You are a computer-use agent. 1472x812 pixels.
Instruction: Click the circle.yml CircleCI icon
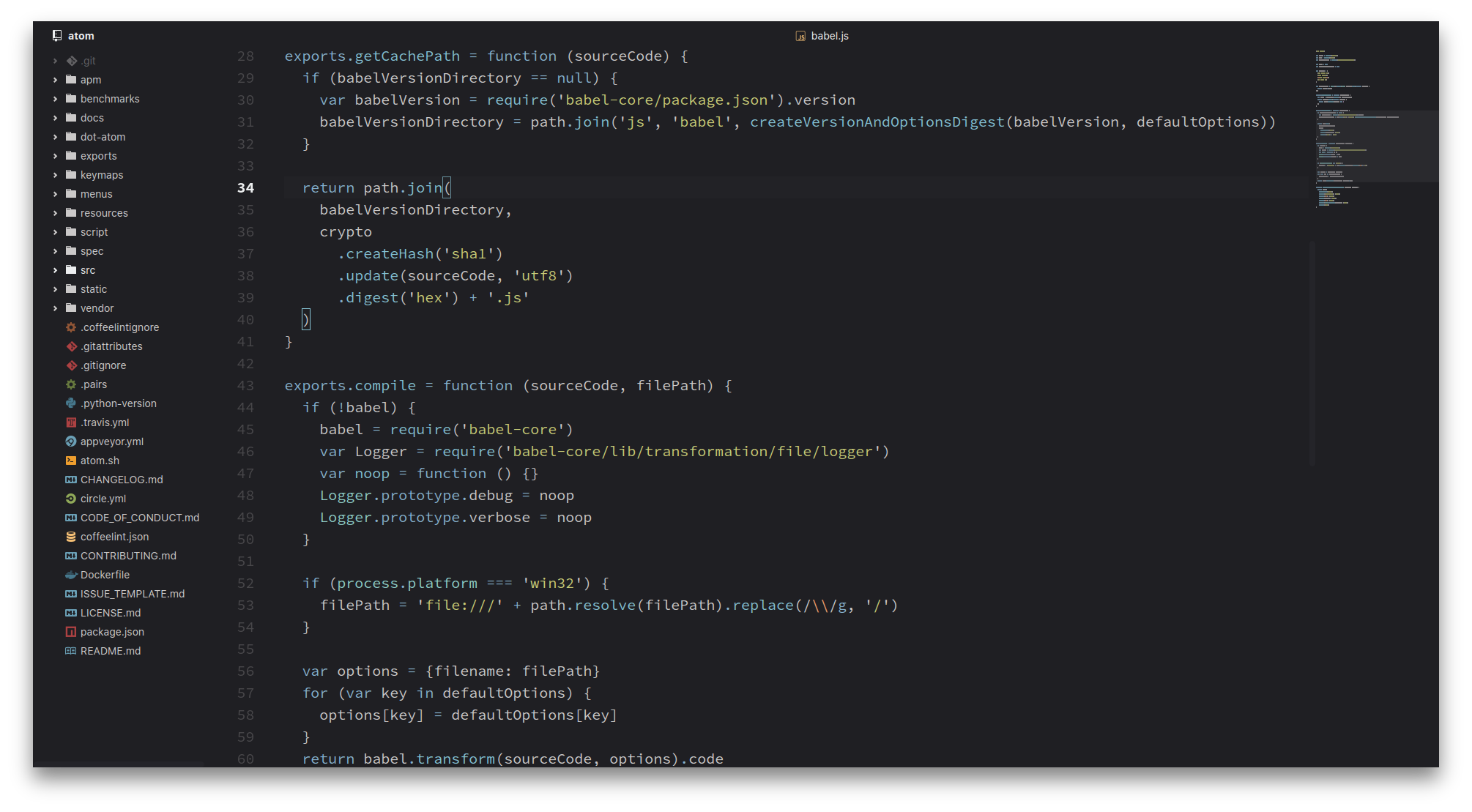(71, 499)
